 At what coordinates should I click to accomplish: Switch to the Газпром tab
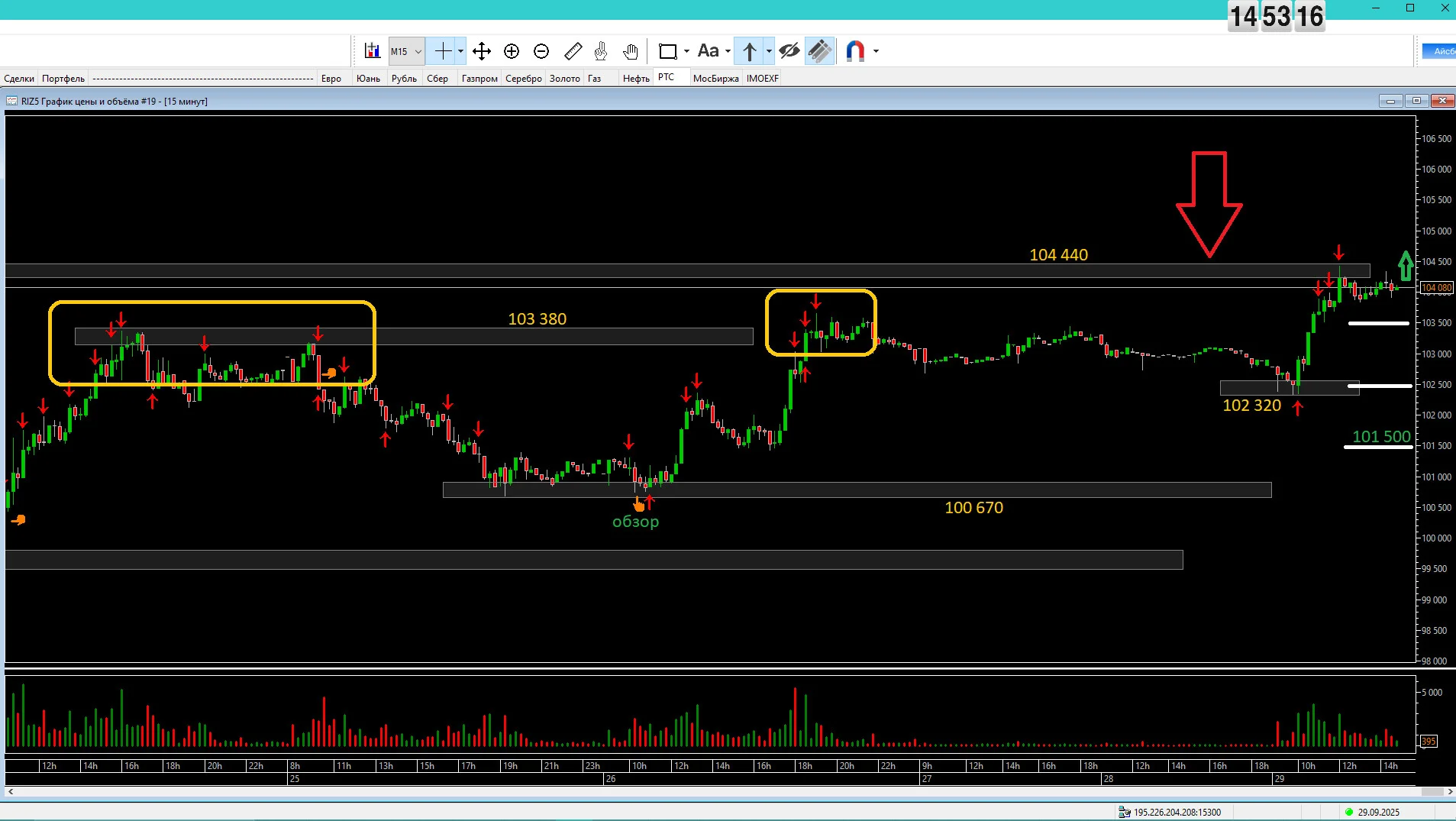[x=479, y=78]
